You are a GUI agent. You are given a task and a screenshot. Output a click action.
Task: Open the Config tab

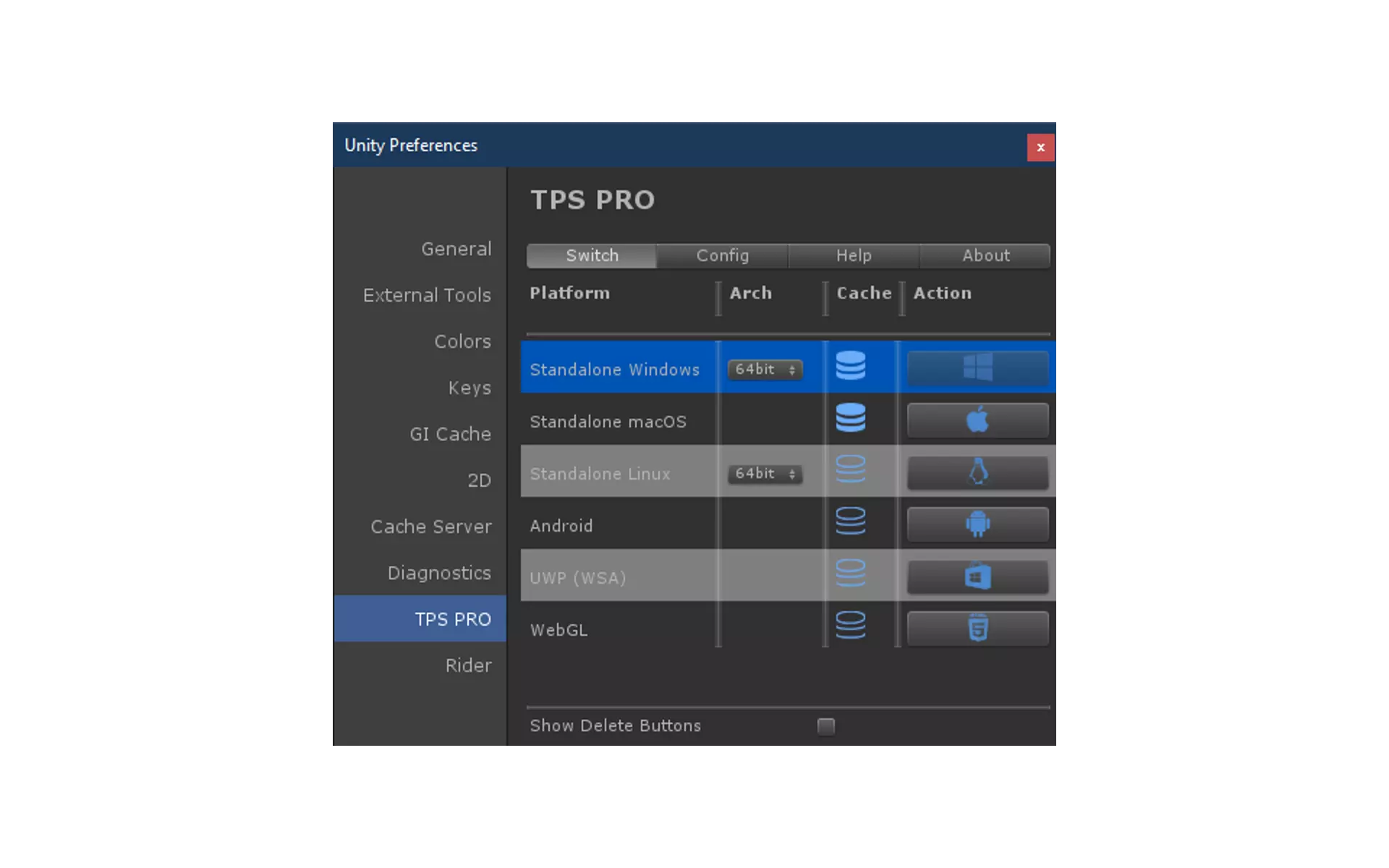click(x=723, y=255)
